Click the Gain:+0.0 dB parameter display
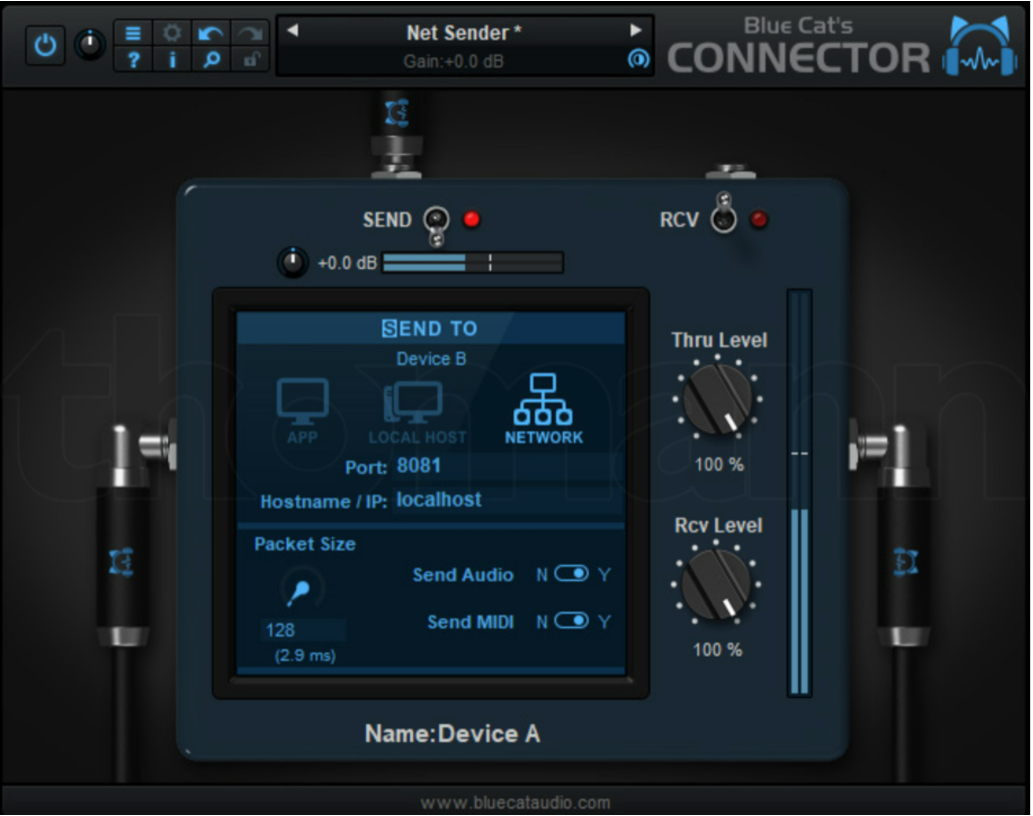The width and height of the screenshot is (1033, 816). tap(453, 61)
